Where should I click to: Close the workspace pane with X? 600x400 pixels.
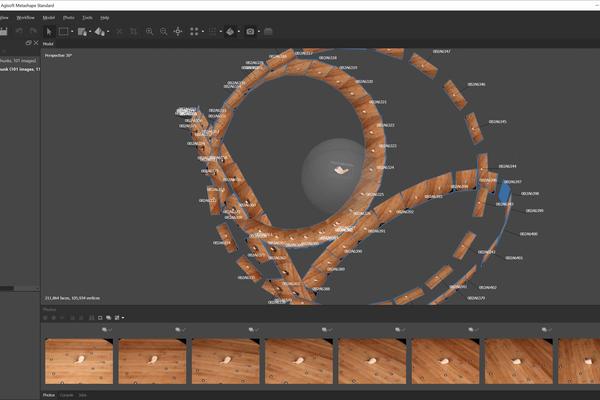pos(36,43)
